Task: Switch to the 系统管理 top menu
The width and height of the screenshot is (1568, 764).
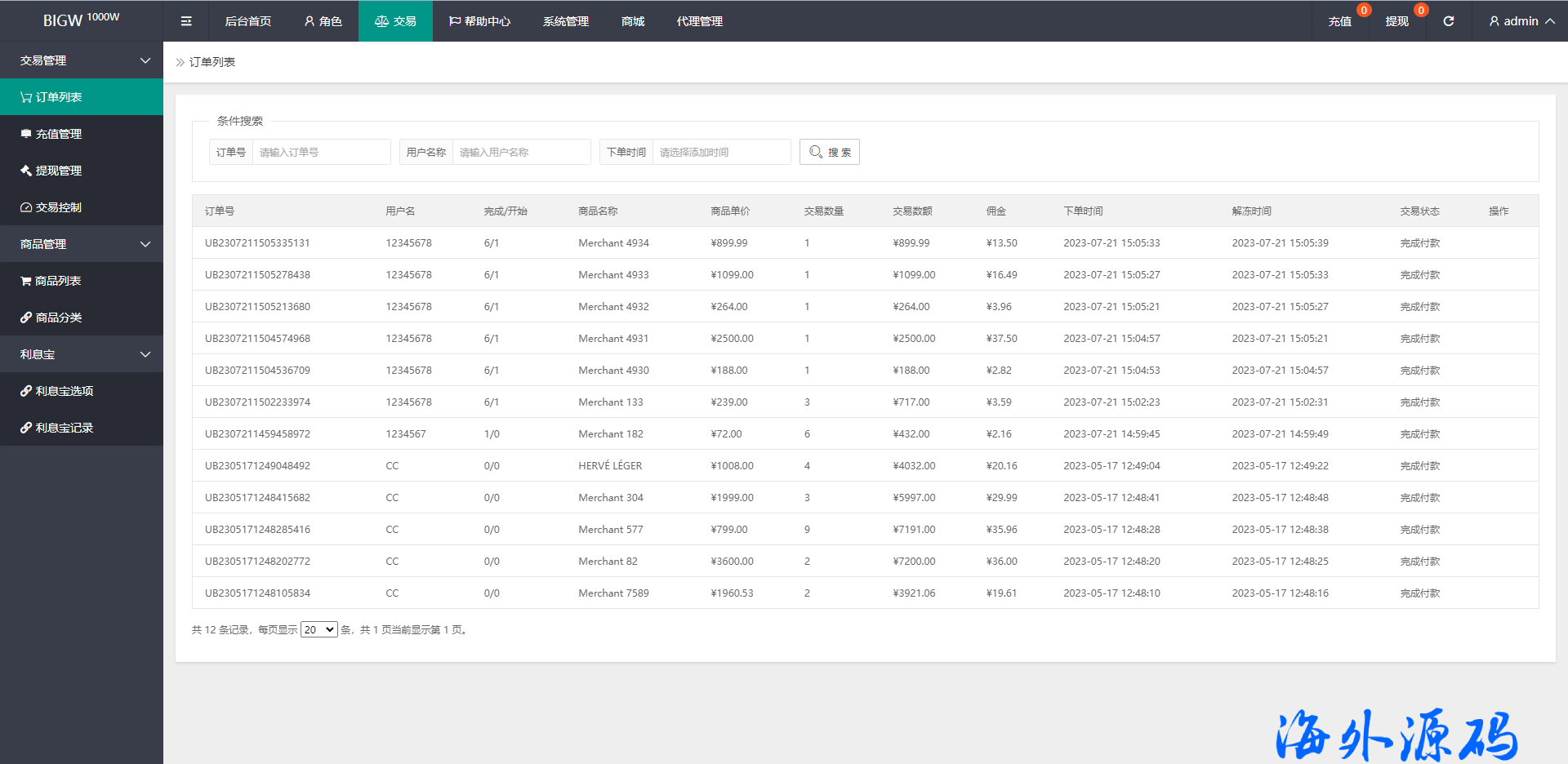Action: pyautogui.click(x=565, y=21)
